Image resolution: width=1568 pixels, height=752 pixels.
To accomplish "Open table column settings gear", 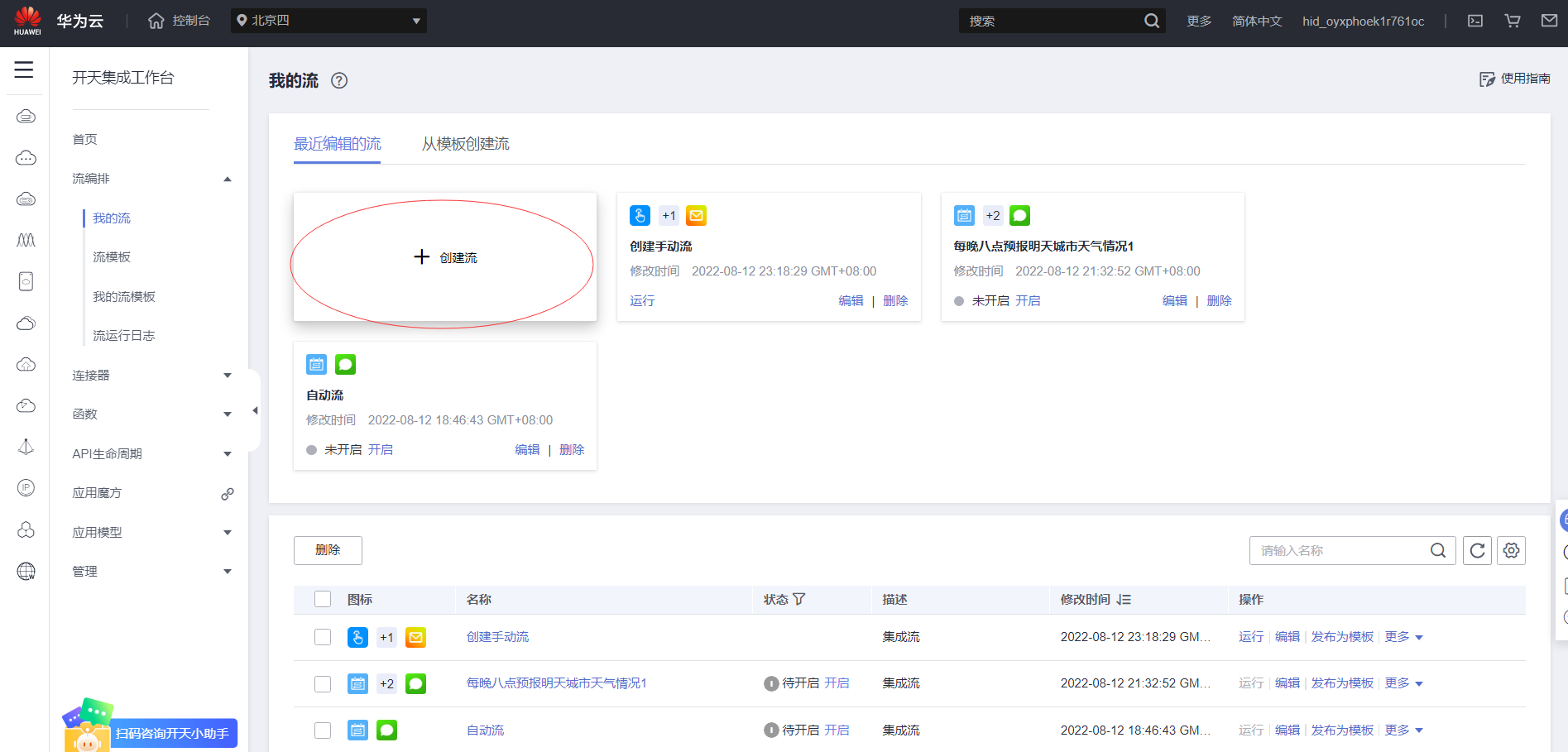I will tap(1512, 550).
